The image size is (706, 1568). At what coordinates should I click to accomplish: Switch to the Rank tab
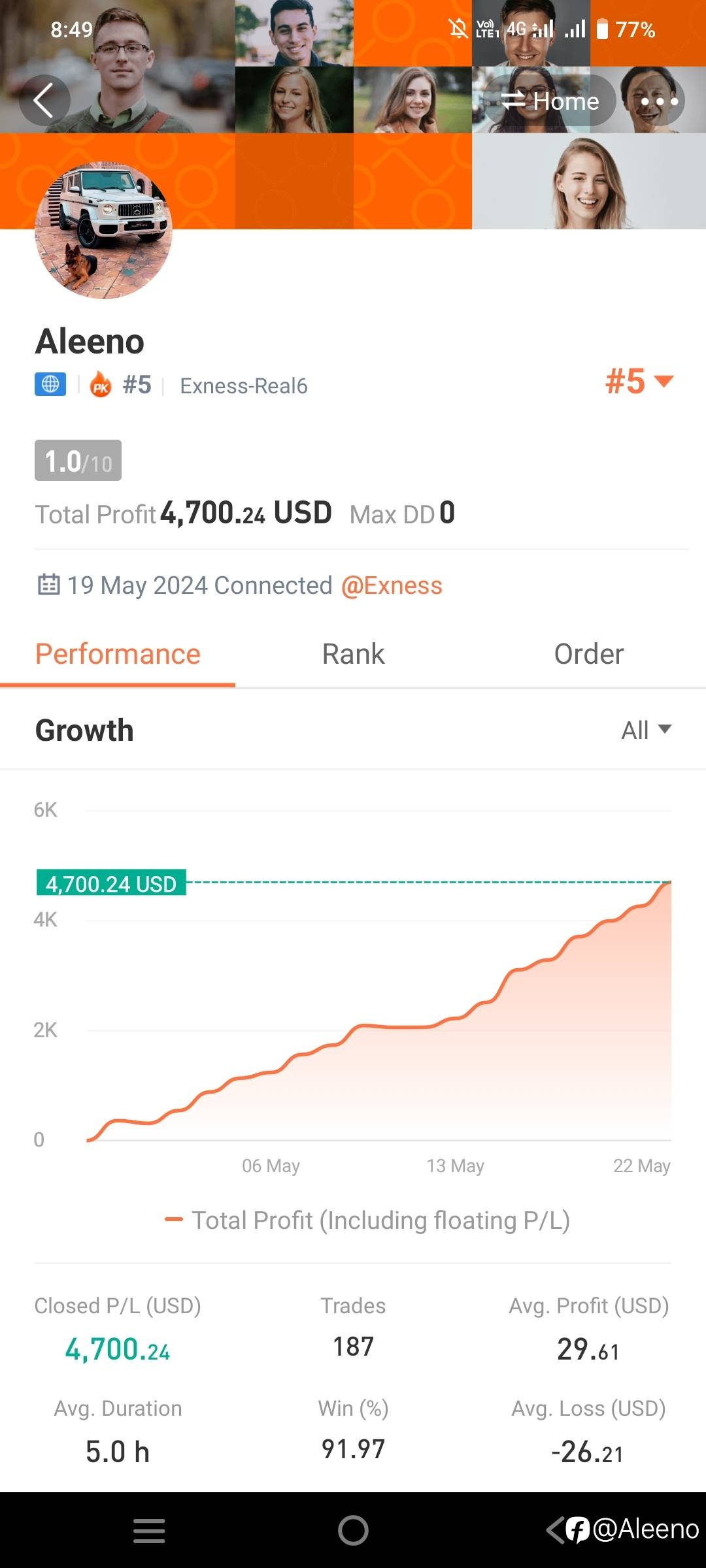pos(353,654)
